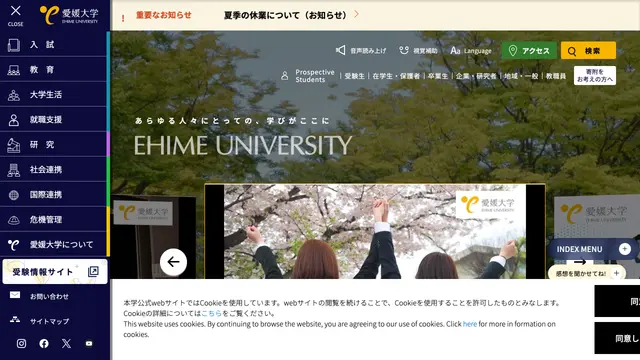This screenshot has height=360, width=640.
Task: Open the 夏季の休業について notice link
Action: click(x=291, y=15)
